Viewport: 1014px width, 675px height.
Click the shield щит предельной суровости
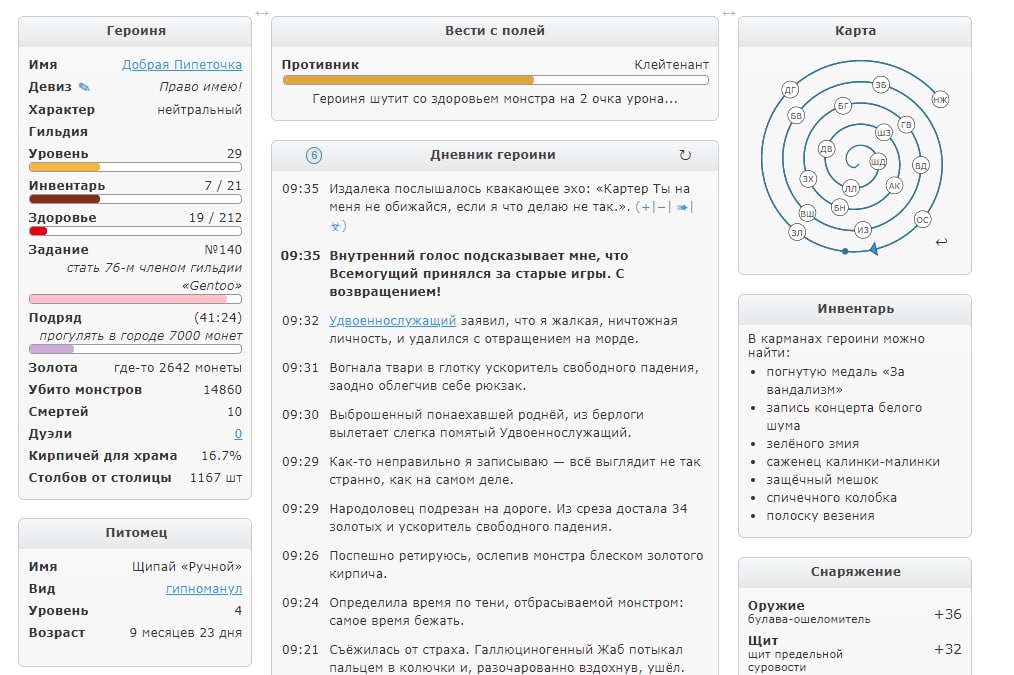(x=795, y=661)
